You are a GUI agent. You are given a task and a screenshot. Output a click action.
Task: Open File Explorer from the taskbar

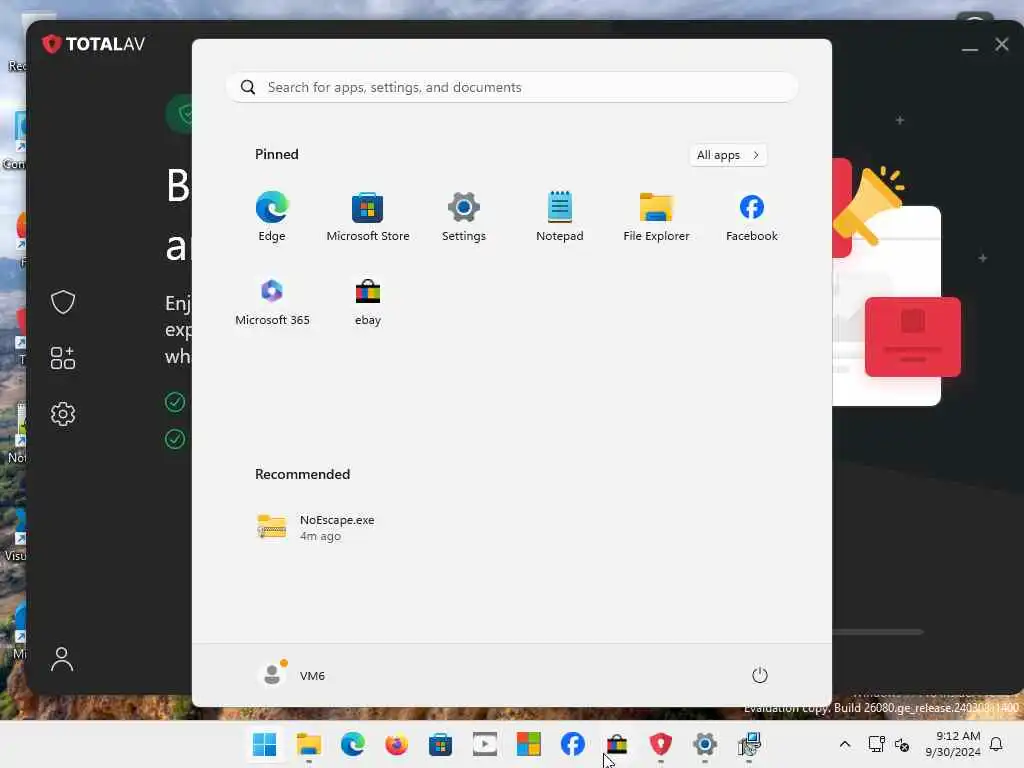coord(308,744)
